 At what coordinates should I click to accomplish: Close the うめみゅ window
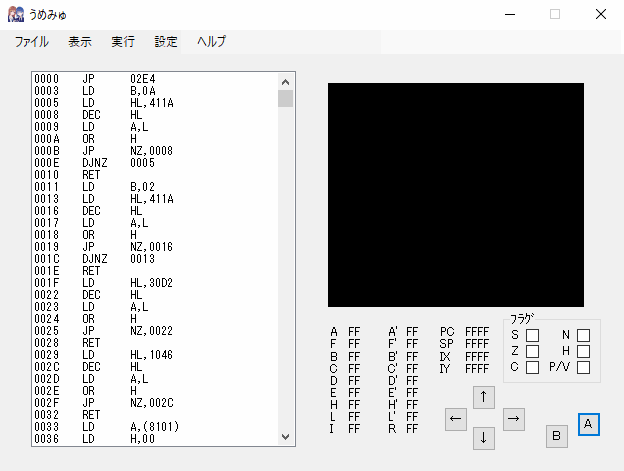[x=601, y=14]
